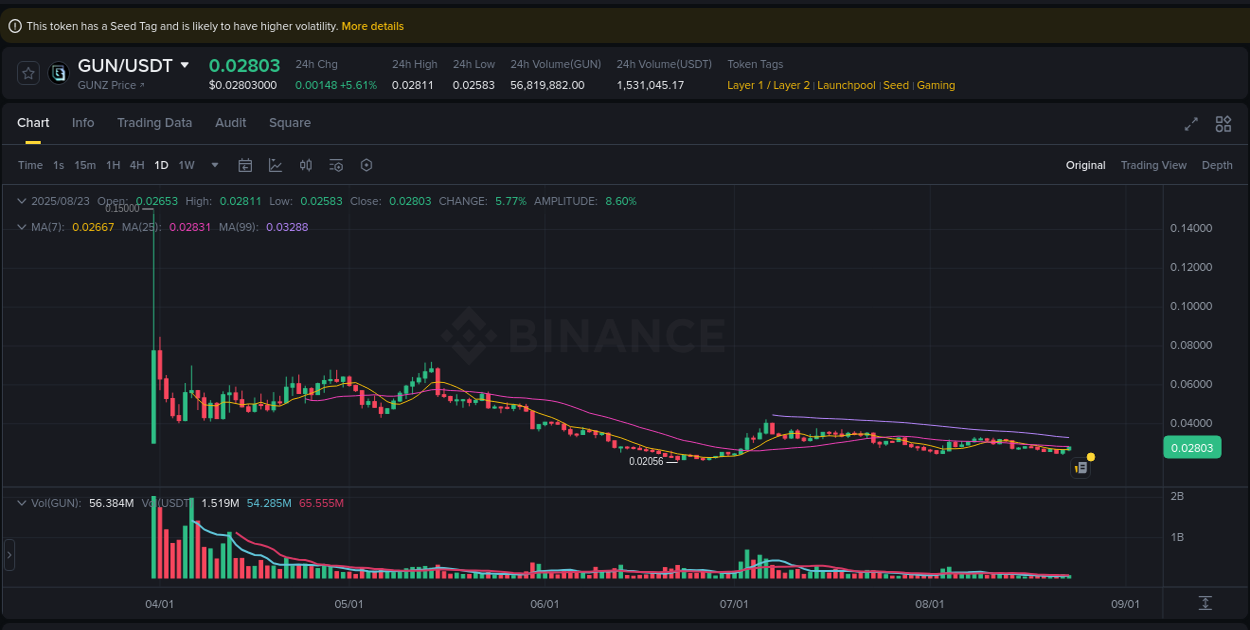Open the extra timeframe intervals dropdown arrow
The image size is (1250, 630).
tap(214, 165)
